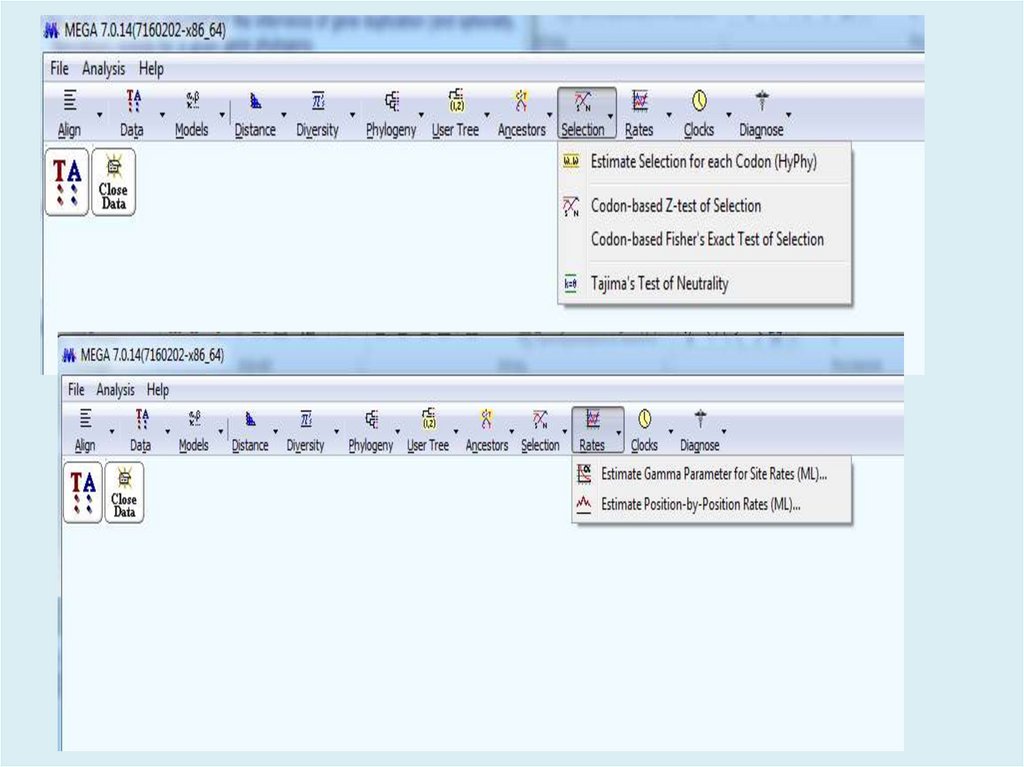Expand Rates dropdown arrow in lower window
The image size is (1024, 767).
[x=618, y=432]
